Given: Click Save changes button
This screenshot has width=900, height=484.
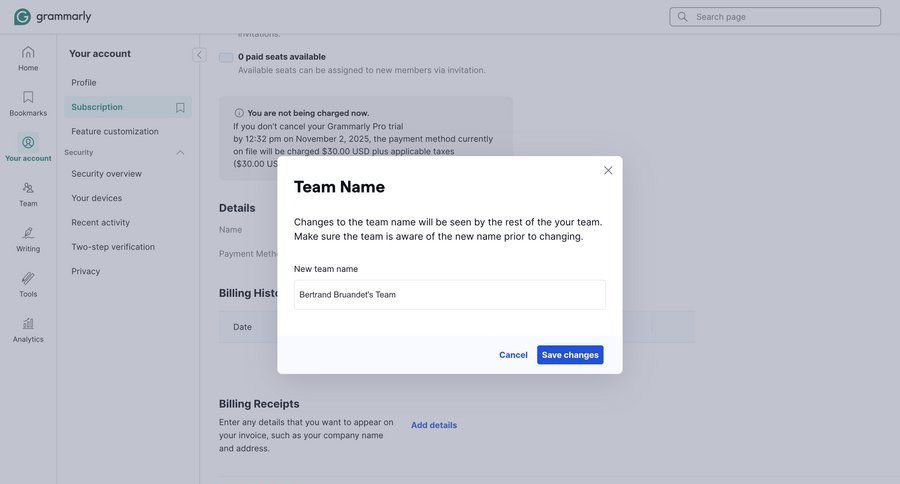Looking at the screenshot, I should 570,355.
